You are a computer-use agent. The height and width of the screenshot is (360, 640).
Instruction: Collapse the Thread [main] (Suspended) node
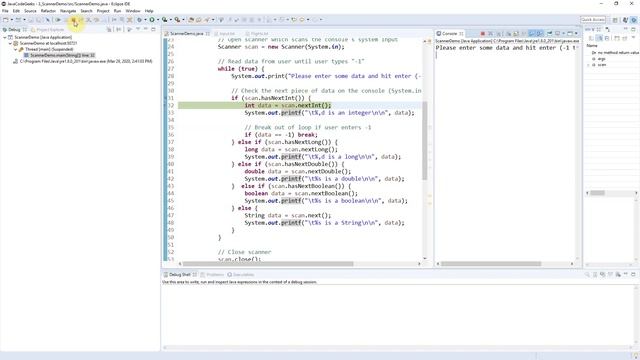click(x=16, y=49)
